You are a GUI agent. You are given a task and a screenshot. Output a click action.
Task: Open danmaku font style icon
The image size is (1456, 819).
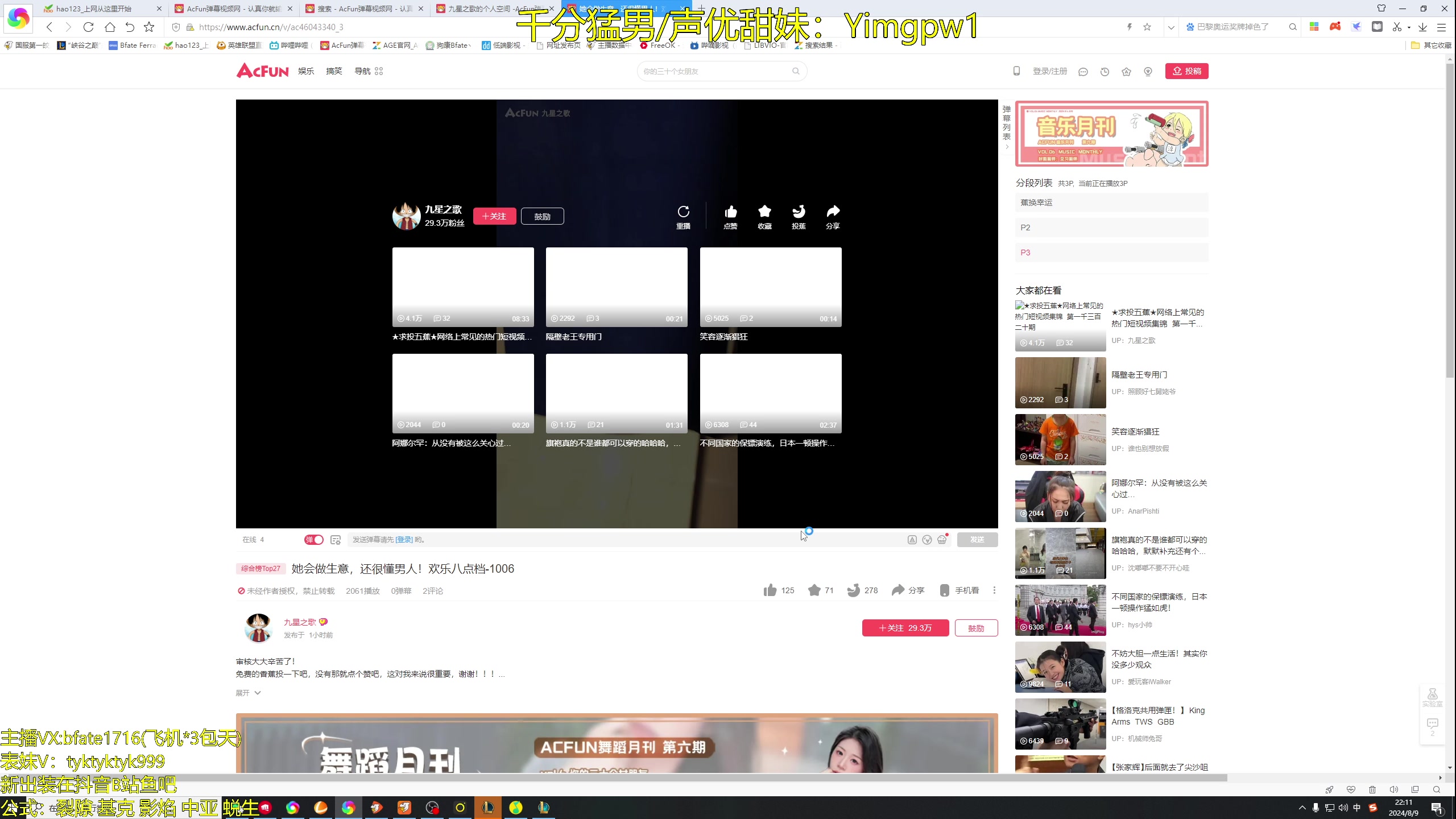(x=912, y=540)
